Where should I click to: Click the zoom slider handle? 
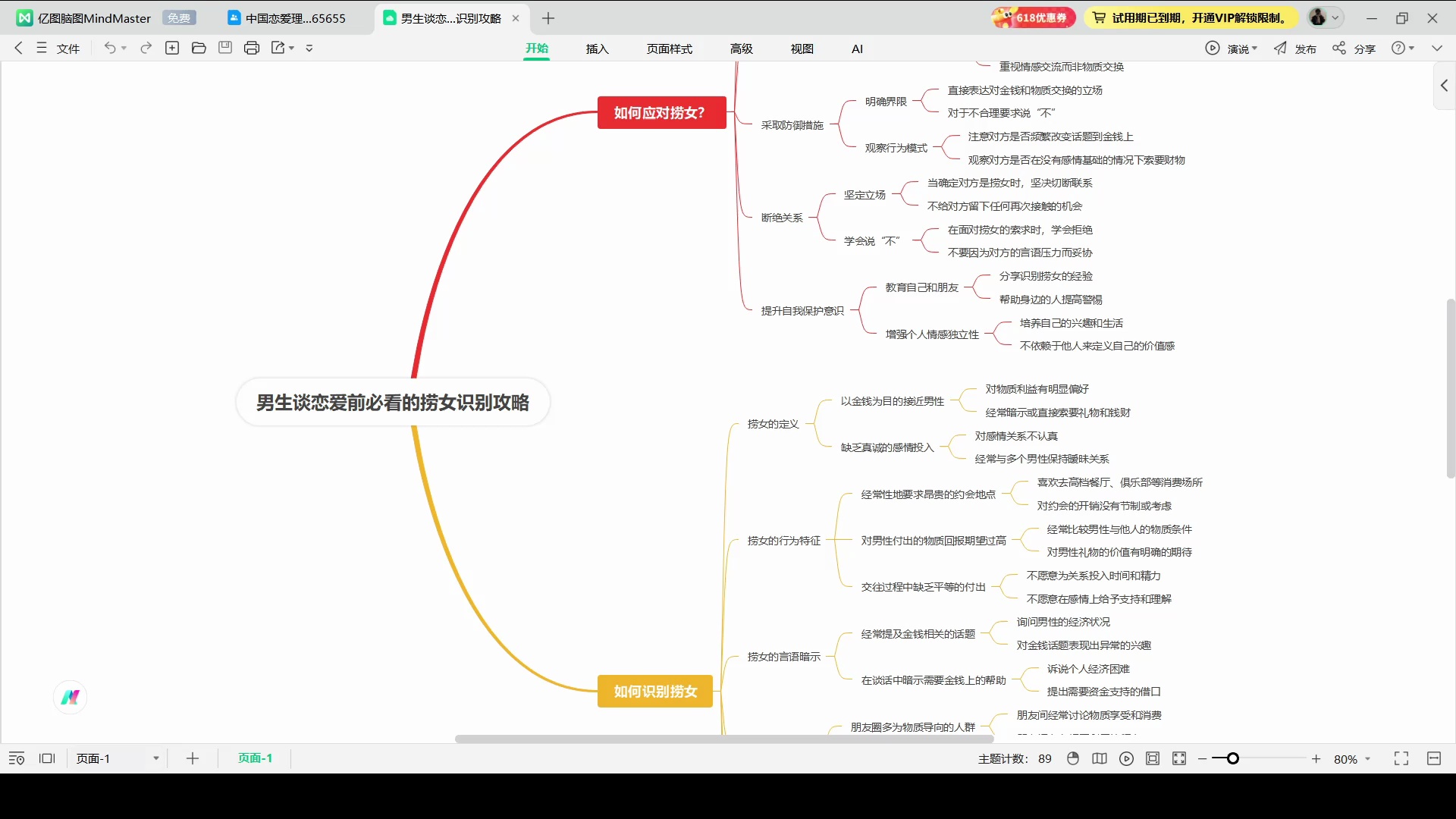1233,758
